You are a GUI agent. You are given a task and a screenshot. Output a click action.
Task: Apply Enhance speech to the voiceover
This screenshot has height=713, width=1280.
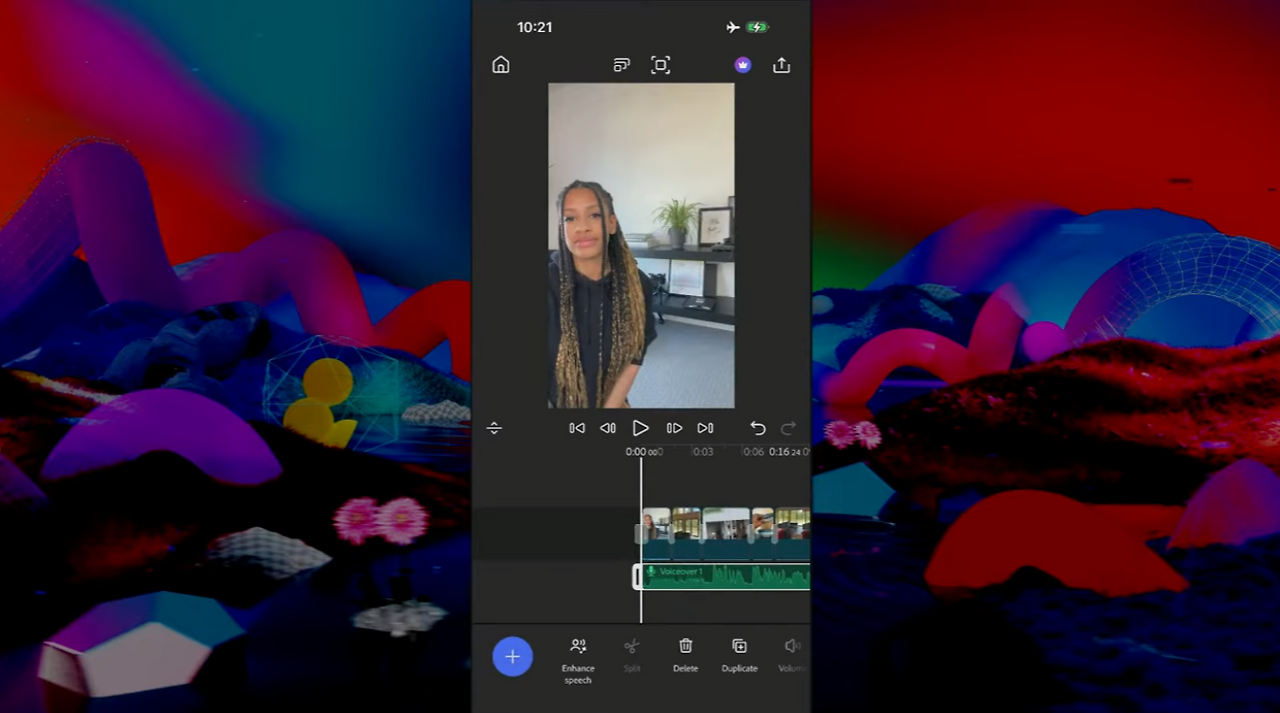tap(578, 660)
